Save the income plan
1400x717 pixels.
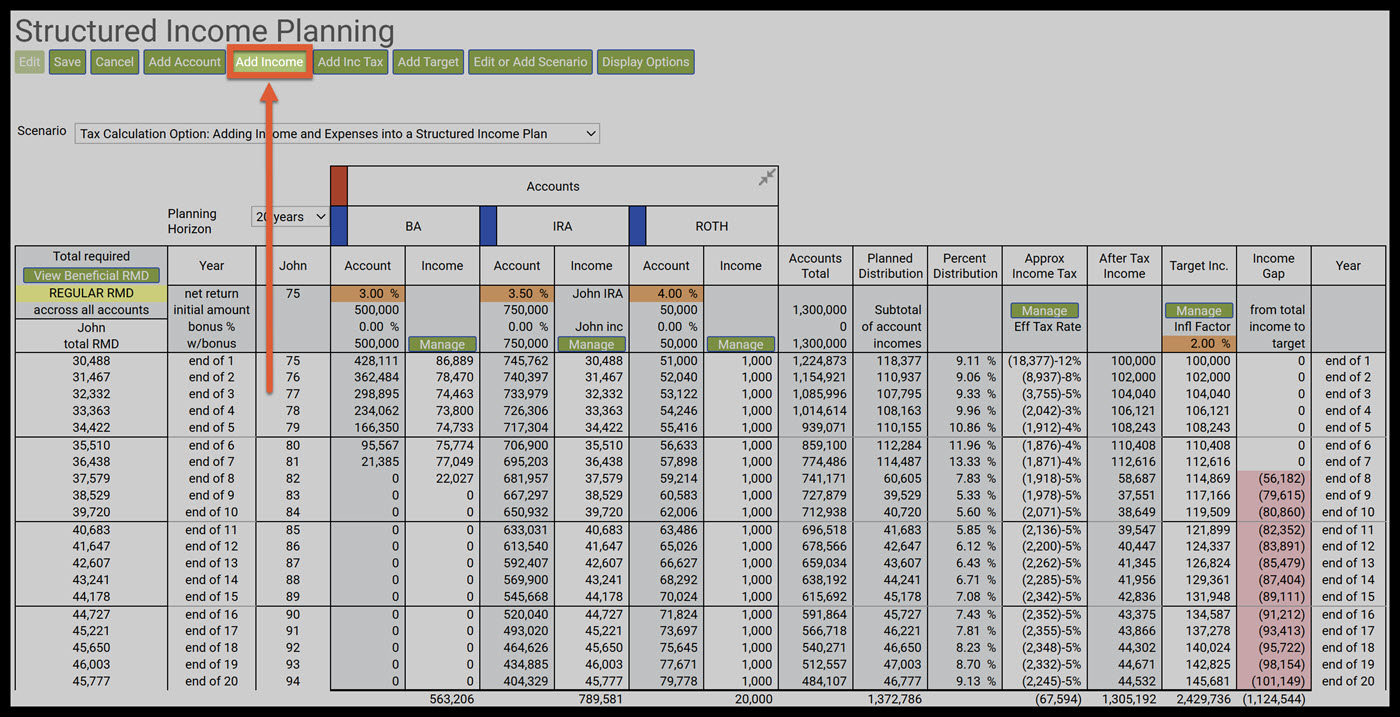tap(67, 62)
